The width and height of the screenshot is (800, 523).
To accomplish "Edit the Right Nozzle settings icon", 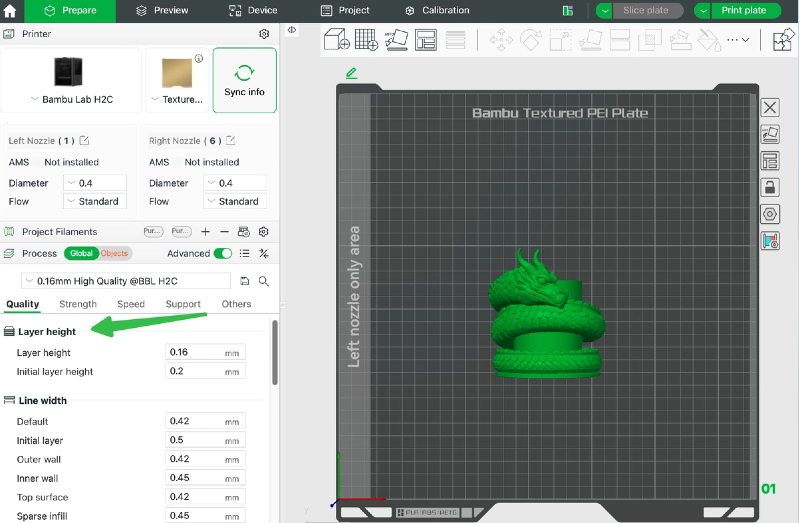I will click(231, 140).
